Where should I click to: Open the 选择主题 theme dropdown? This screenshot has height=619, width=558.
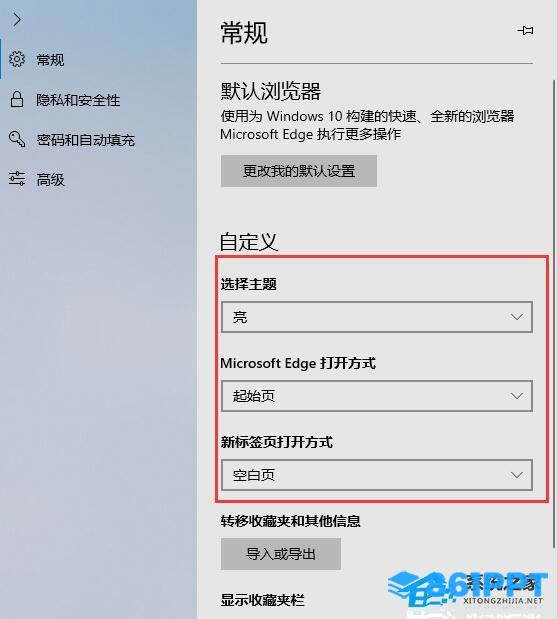377,317
